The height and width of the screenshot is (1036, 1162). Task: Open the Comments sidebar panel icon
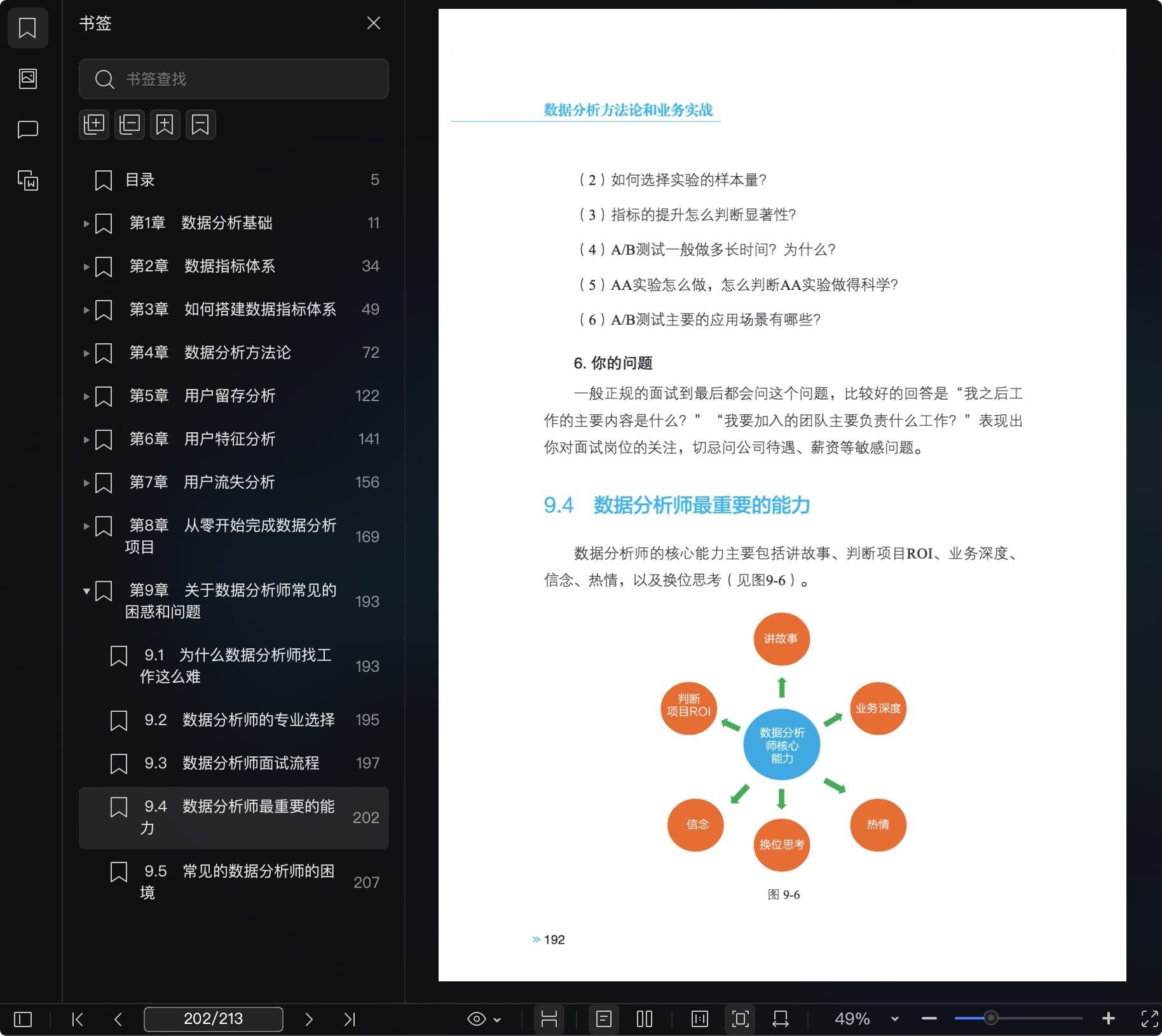[27, 130]
